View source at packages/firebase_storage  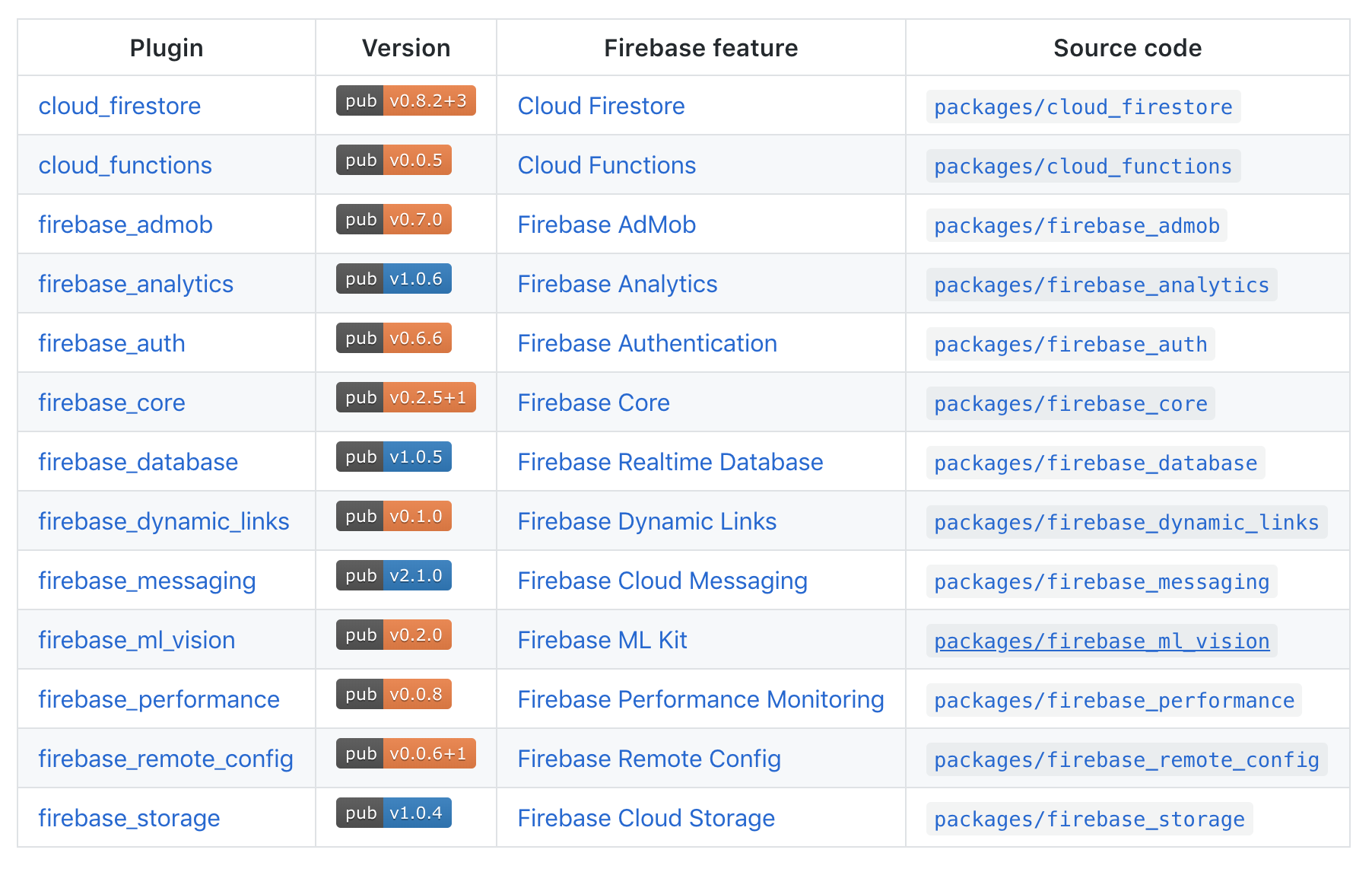pyautogui.click(x=1089, y=819)
